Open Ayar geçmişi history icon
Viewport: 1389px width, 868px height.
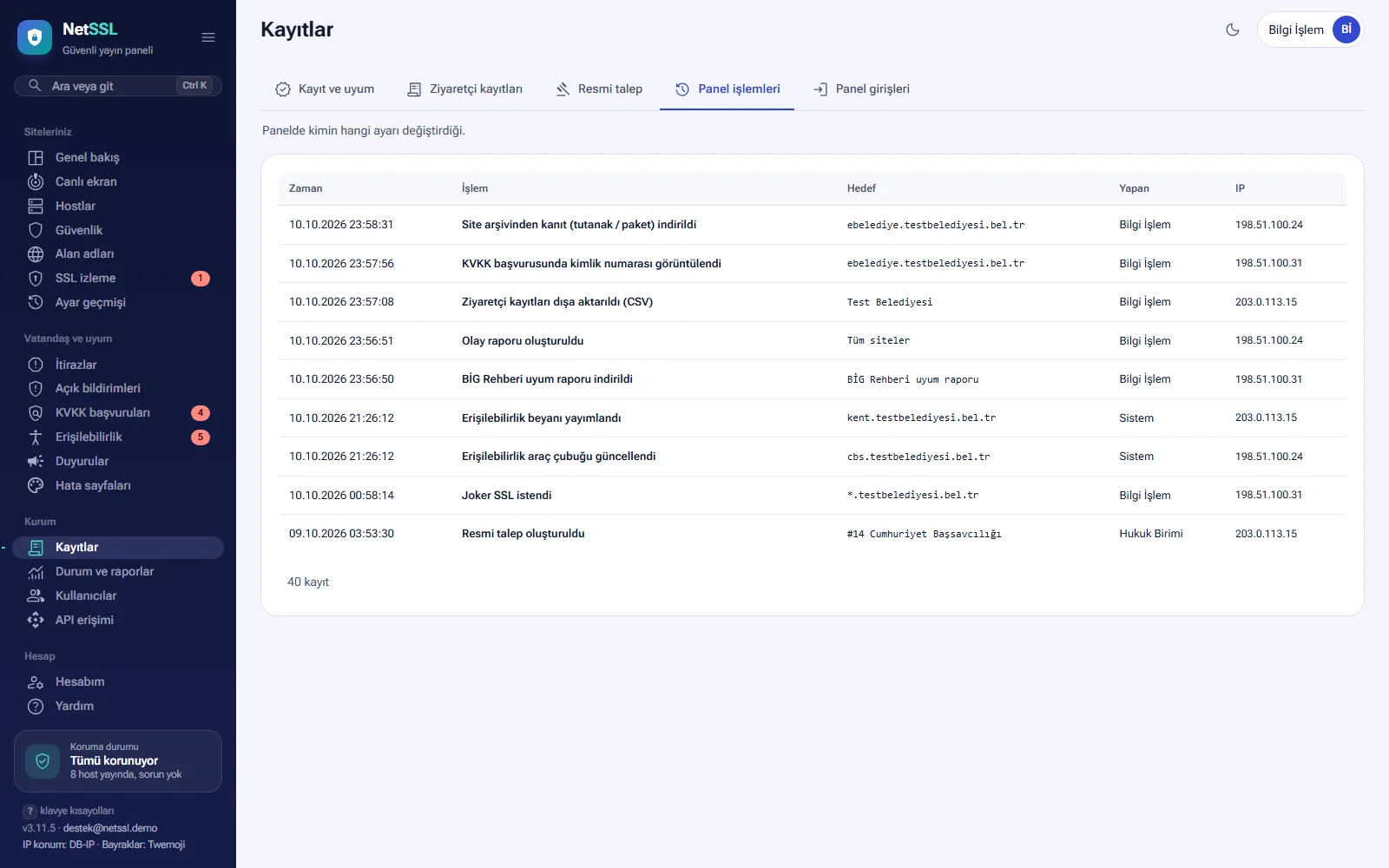(36, 302)
